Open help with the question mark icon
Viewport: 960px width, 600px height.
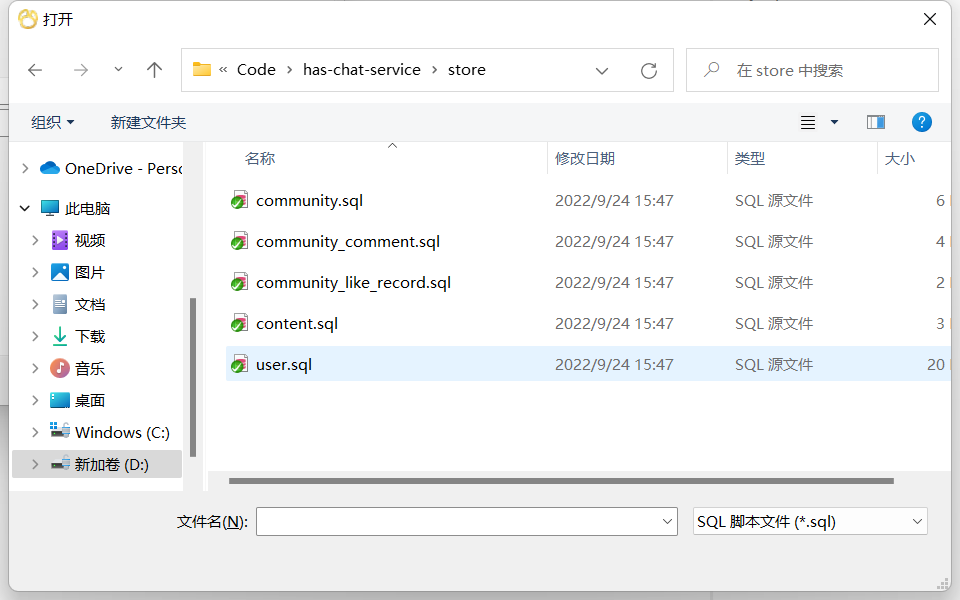point(921,122)
